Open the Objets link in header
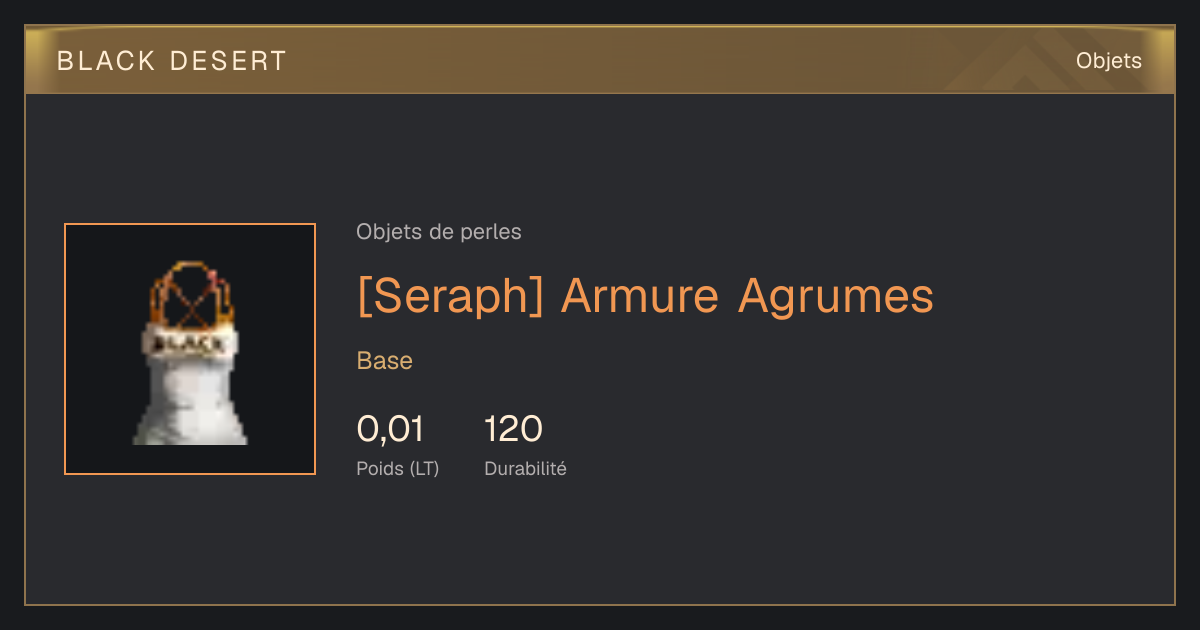The height and width of the screenshot is (630, 1200). [1108, 61]
